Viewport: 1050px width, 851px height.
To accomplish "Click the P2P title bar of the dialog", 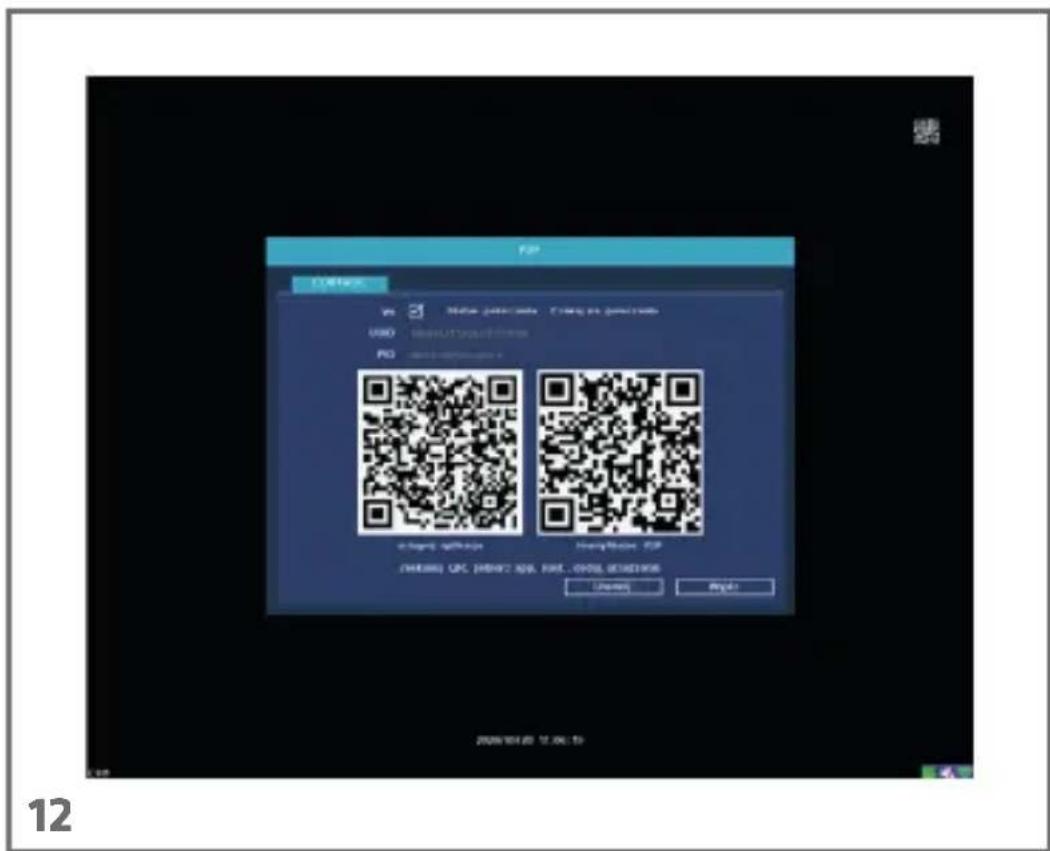I will [530, 250].
